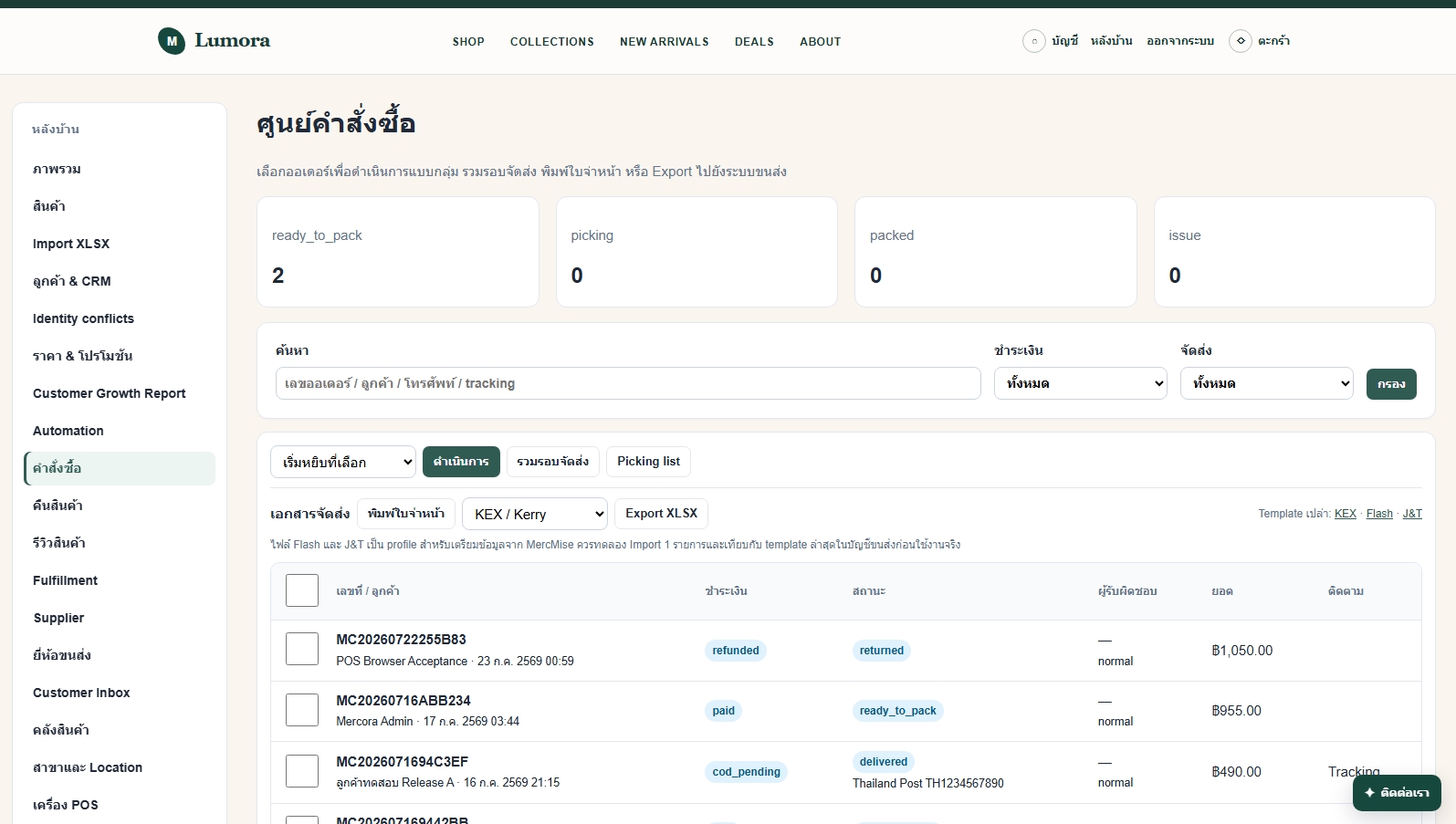
Task: Open the Flash template link
Action: click(x=1379, y=514)
